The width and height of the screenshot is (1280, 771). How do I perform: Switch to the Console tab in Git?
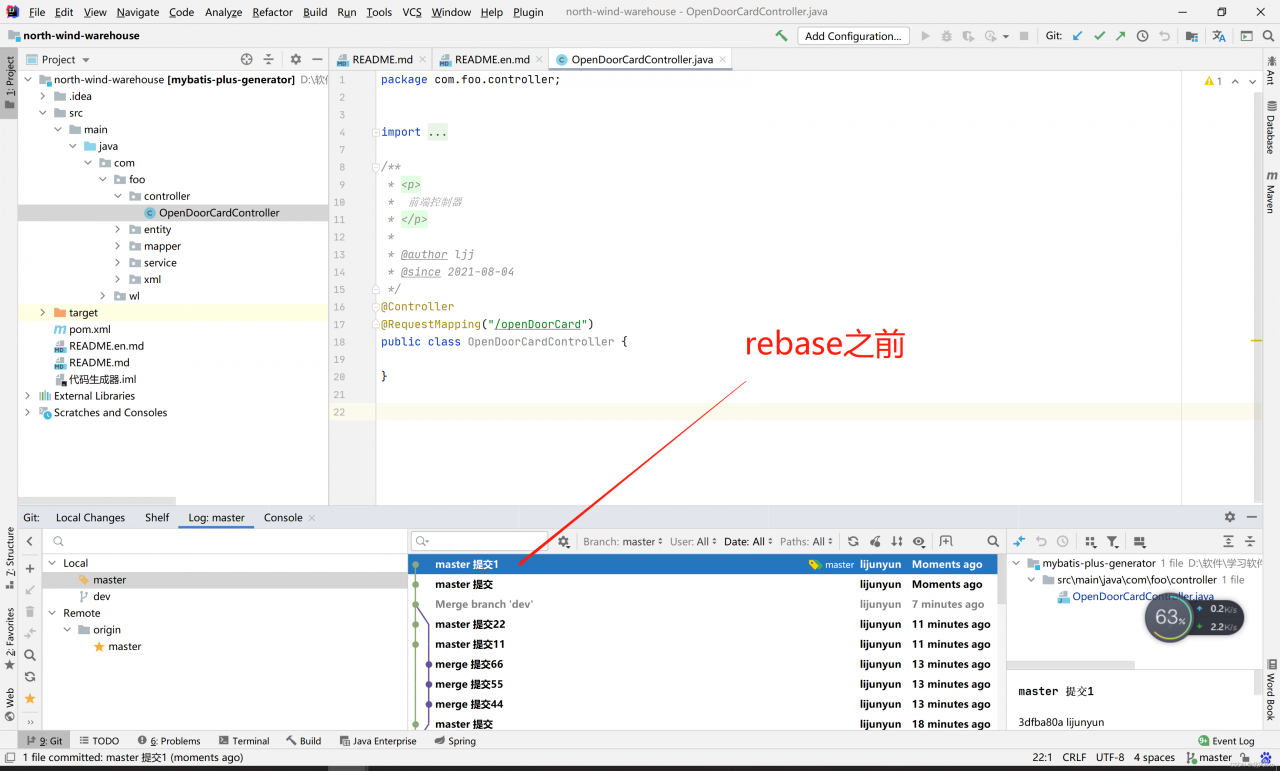(283, 517)
